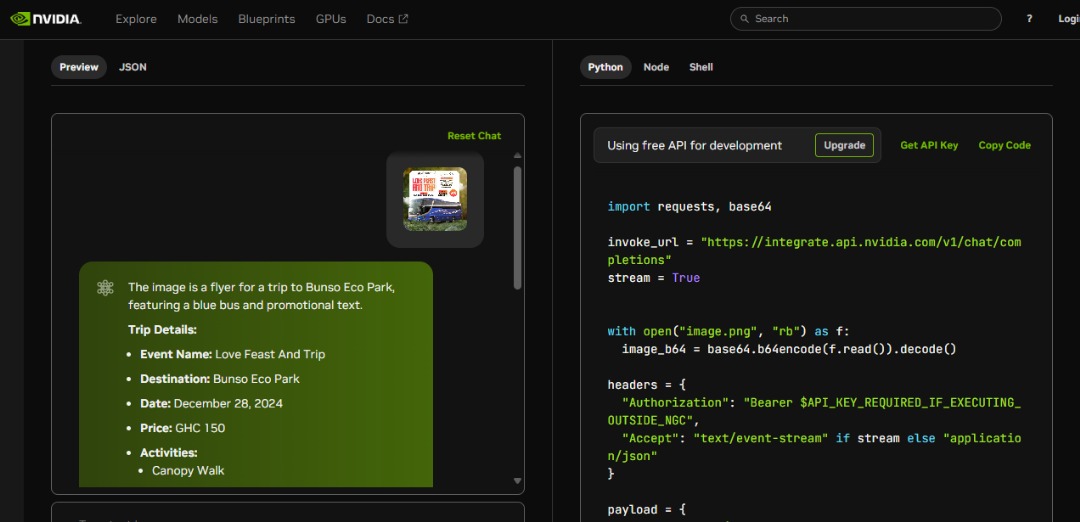Click the 'Trip Details:' heading
This screenshot has height=522, width=1080.
pyautogui.click(x=163, y=330)
